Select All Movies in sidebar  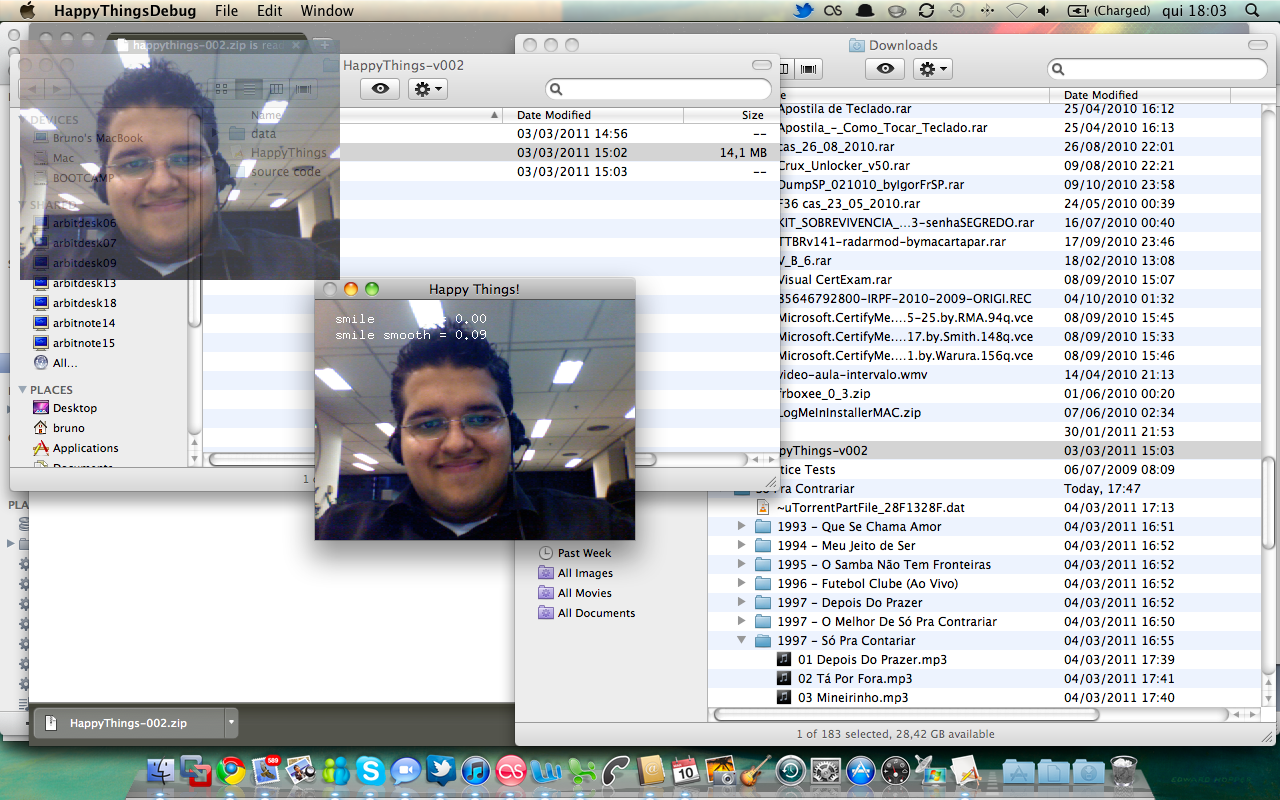point(585,593)
